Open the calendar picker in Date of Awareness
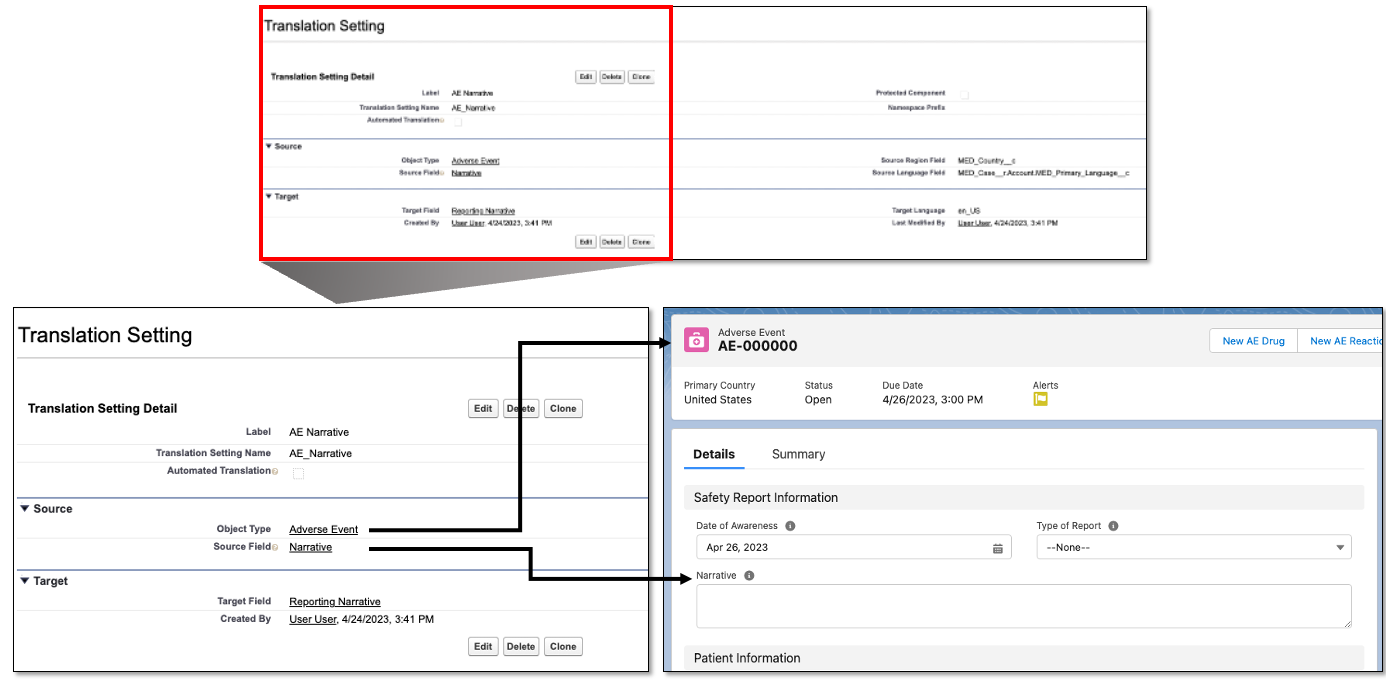 [x=997, y=548]
